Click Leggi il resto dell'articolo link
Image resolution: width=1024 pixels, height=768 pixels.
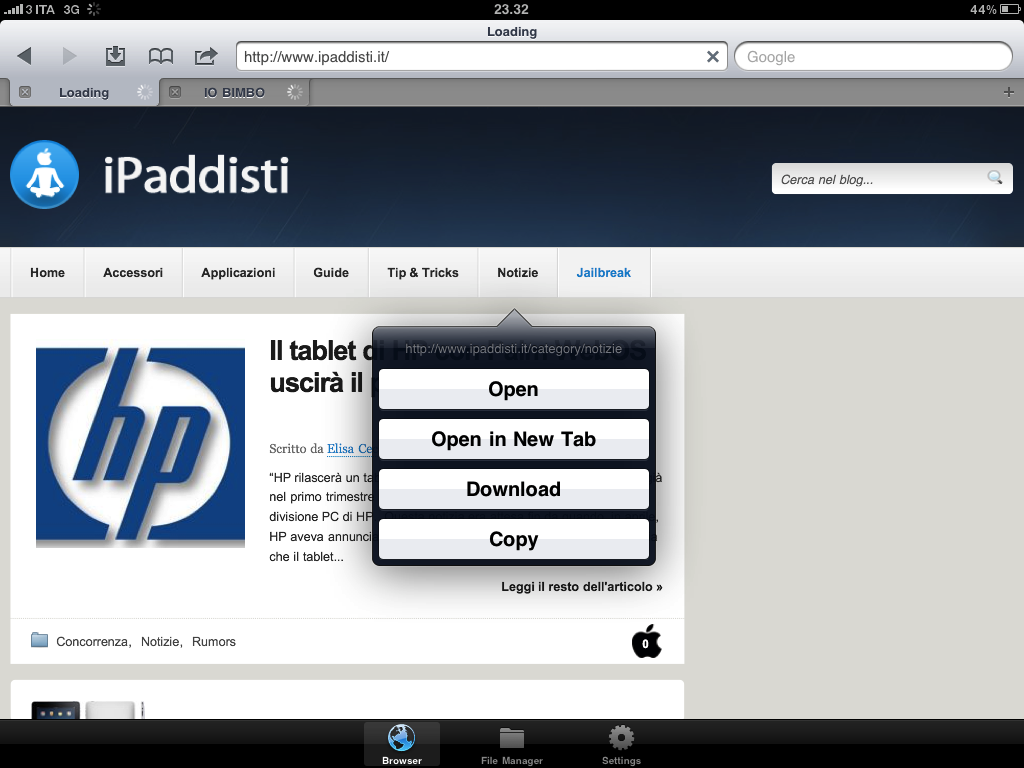coord(582,586)
